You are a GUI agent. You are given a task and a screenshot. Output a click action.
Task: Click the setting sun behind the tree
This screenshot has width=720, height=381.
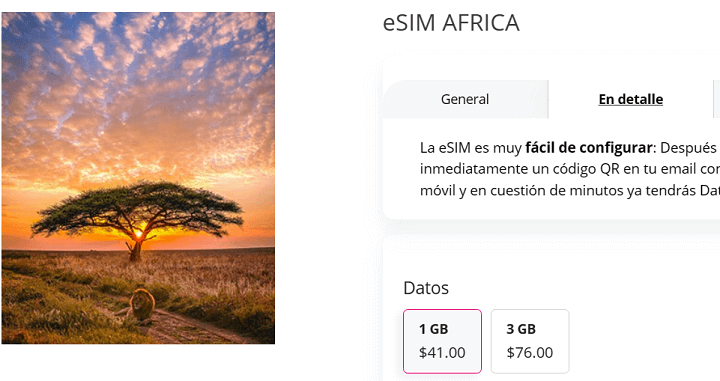[x=138, y=234]
